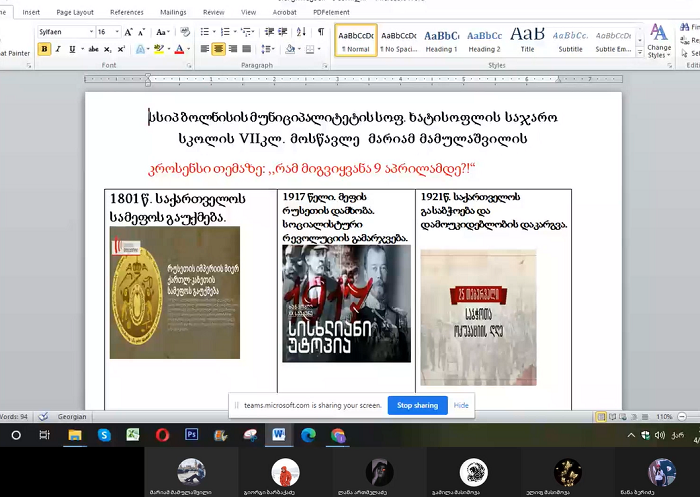Image resolution: width=700 pixels, height=497 pixels.
Task: Expand the Styles gallery More arrow
Action: coord(640,53)
